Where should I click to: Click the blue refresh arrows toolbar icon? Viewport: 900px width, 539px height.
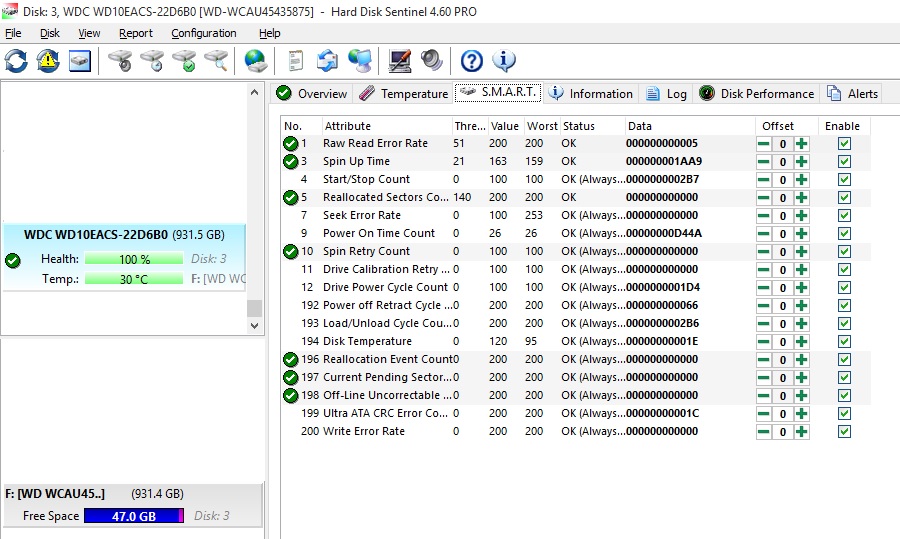[x=16, y=60]
